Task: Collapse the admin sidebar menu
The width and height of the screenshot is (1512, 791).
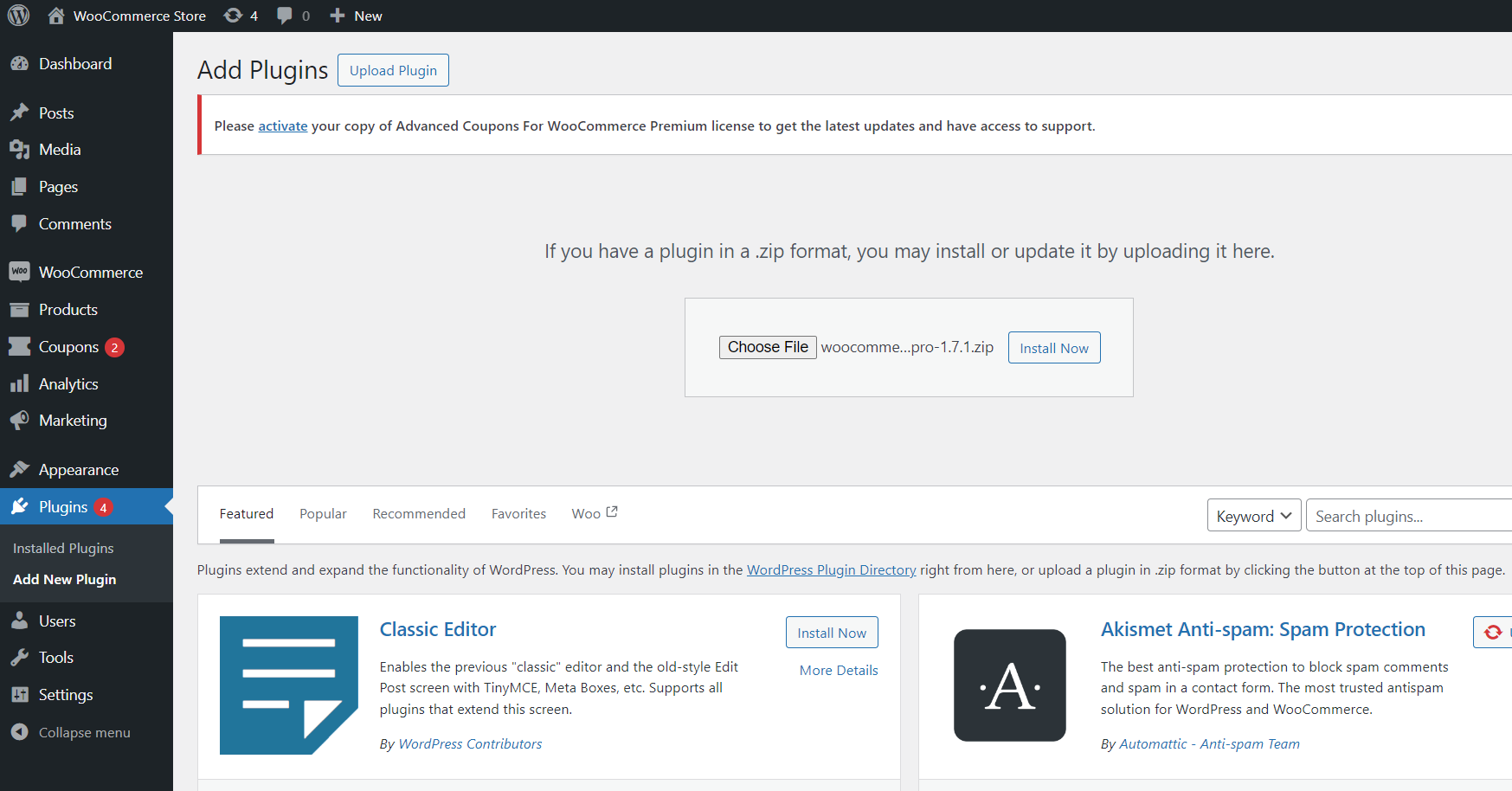Action: point(84,733)
